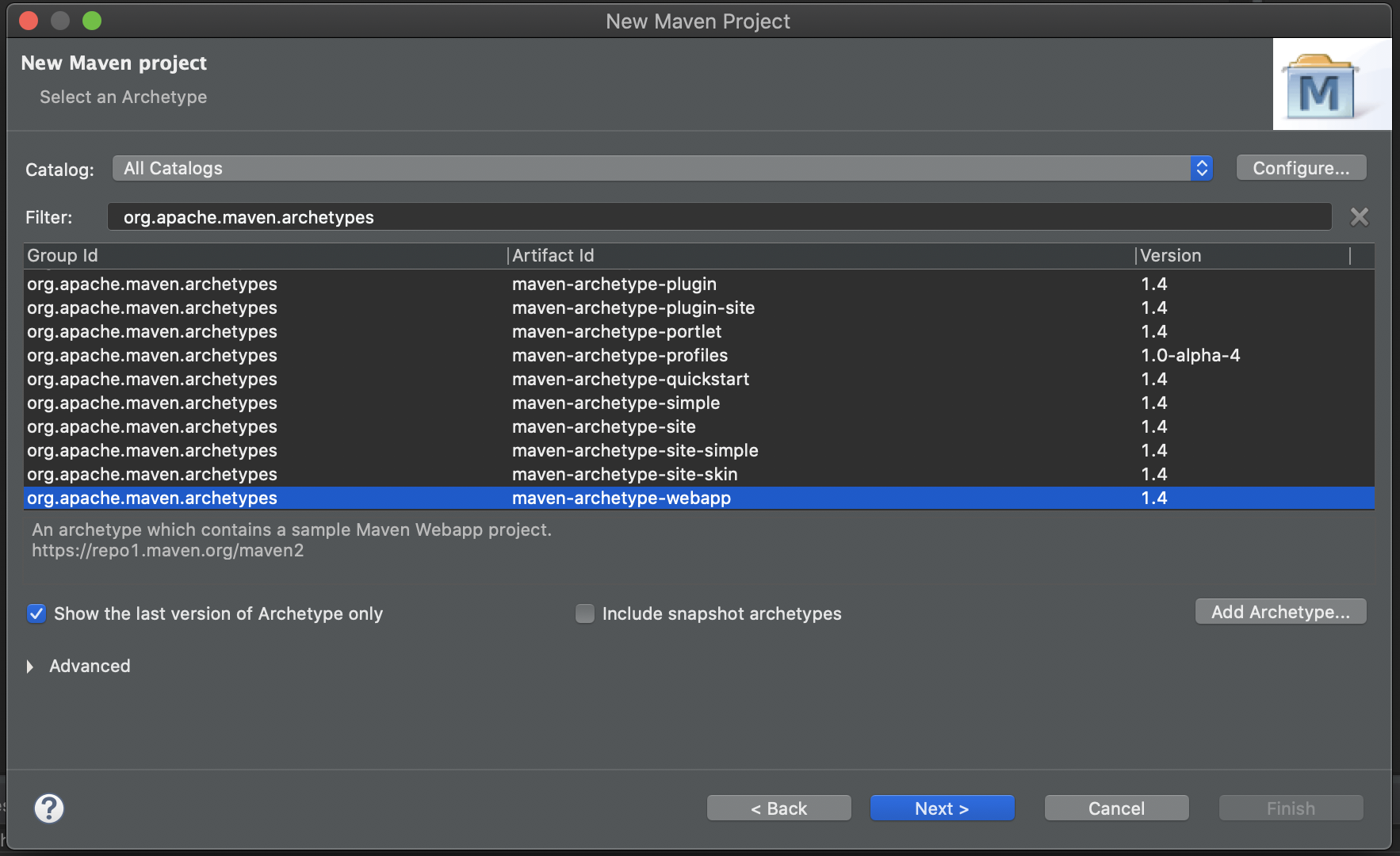Select the maven-archetype-profiles row
1400x856 pixels.
click(699, 355)
